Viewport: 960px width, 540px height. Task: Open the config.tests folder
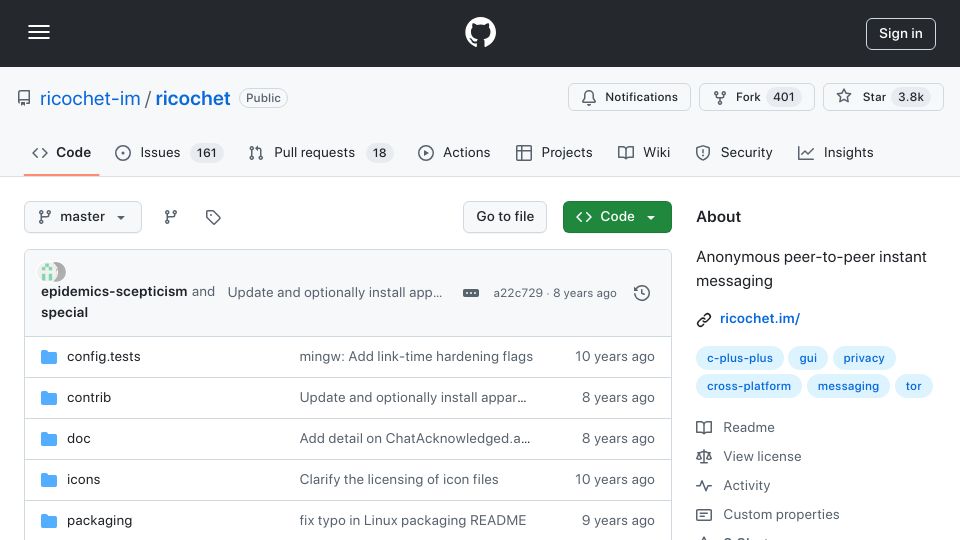tap(103, 356)
